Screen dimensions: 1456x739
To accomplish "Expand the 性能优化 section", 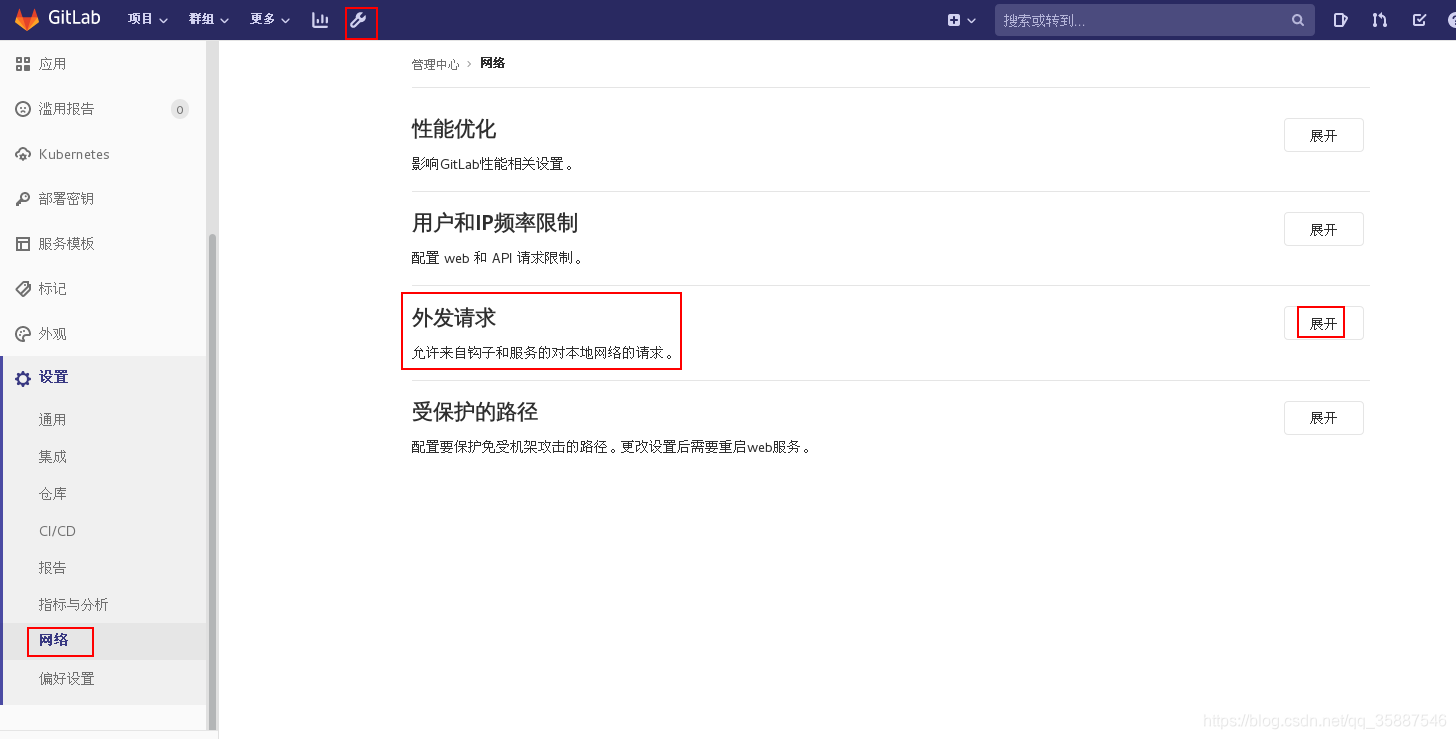I will (x=1323, y=134).
